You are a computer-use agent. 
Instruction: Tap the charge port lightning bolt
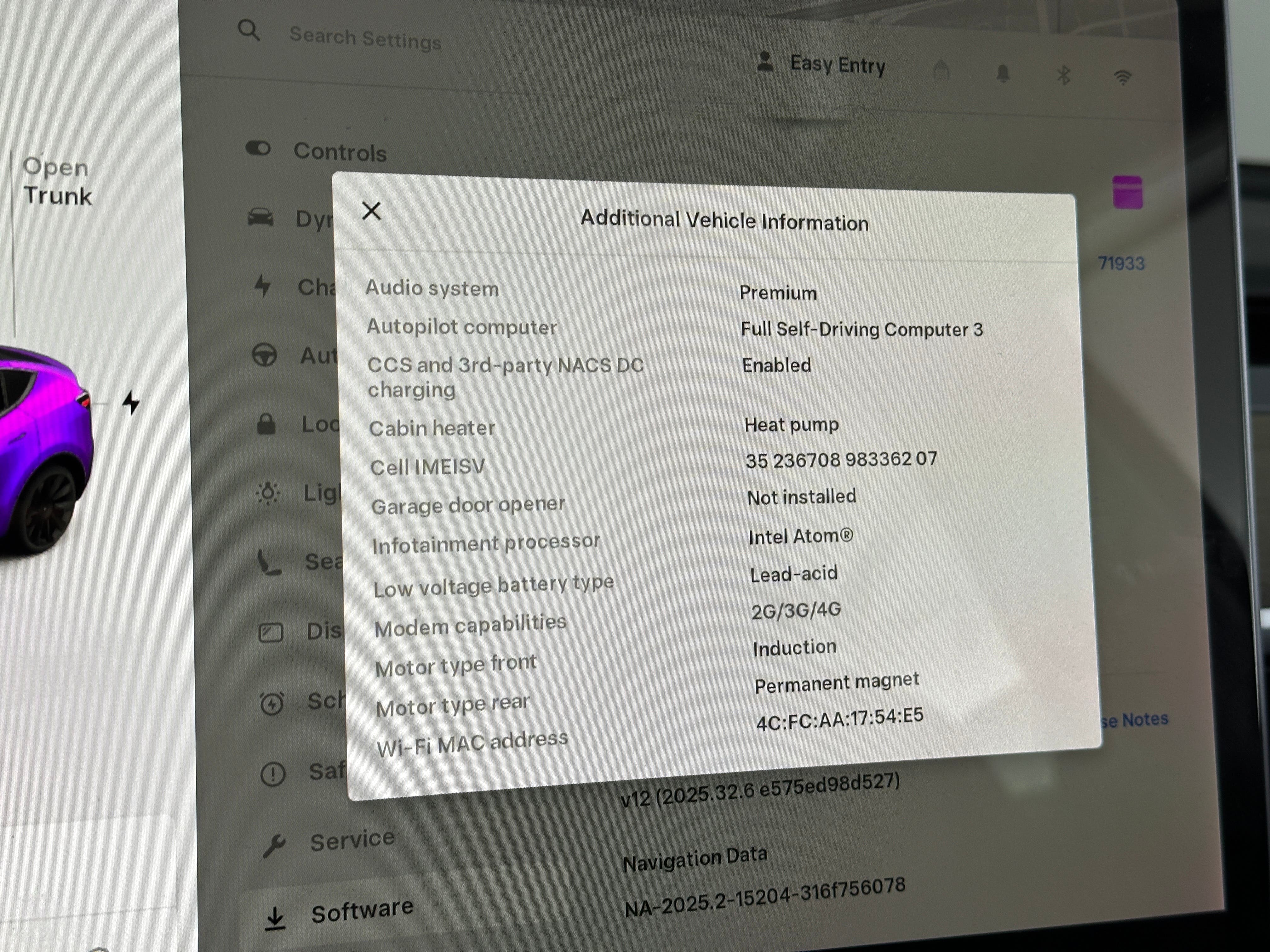131,403
